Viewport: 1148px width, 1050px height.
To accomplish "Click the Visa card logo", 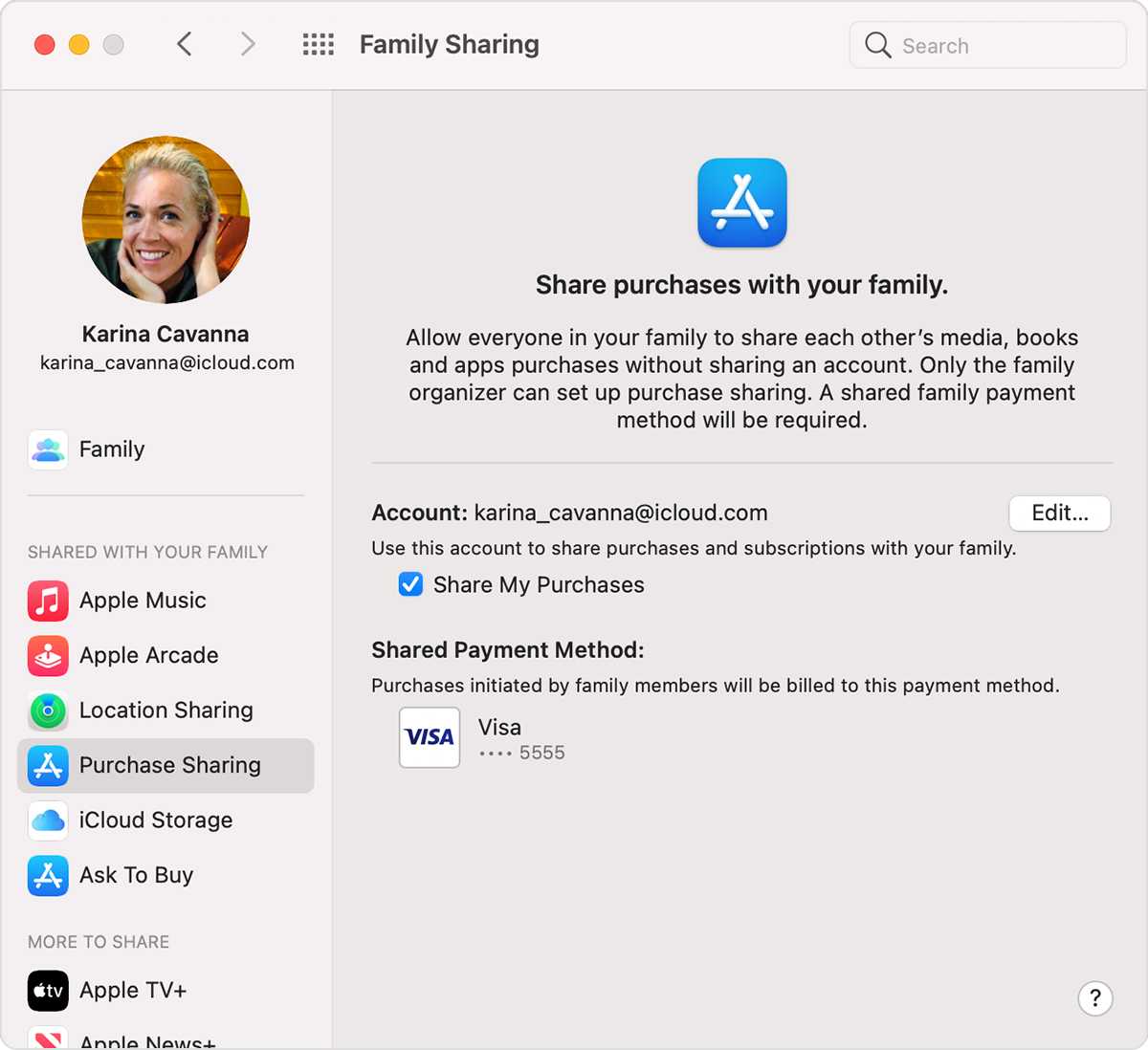I will [430, 737].
